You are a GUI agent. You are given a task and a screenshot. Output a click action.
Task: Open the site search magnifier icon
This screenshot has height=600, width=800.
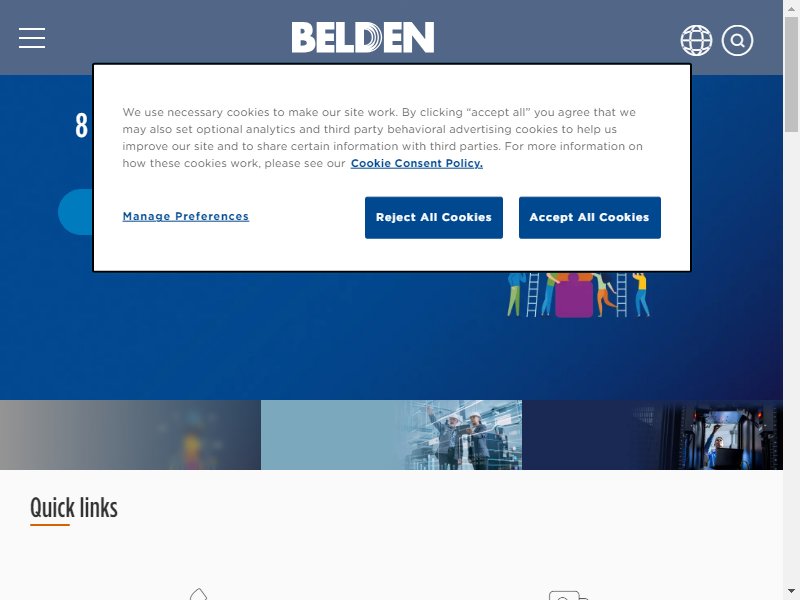click(x=737, y=40)
